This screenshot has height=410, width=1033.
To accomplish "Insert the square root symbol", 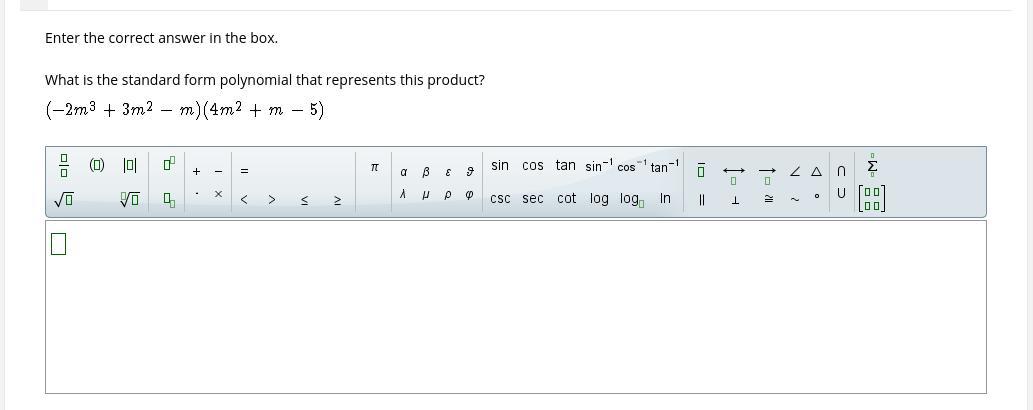I will pyautogui.click(x=64, y=200).
